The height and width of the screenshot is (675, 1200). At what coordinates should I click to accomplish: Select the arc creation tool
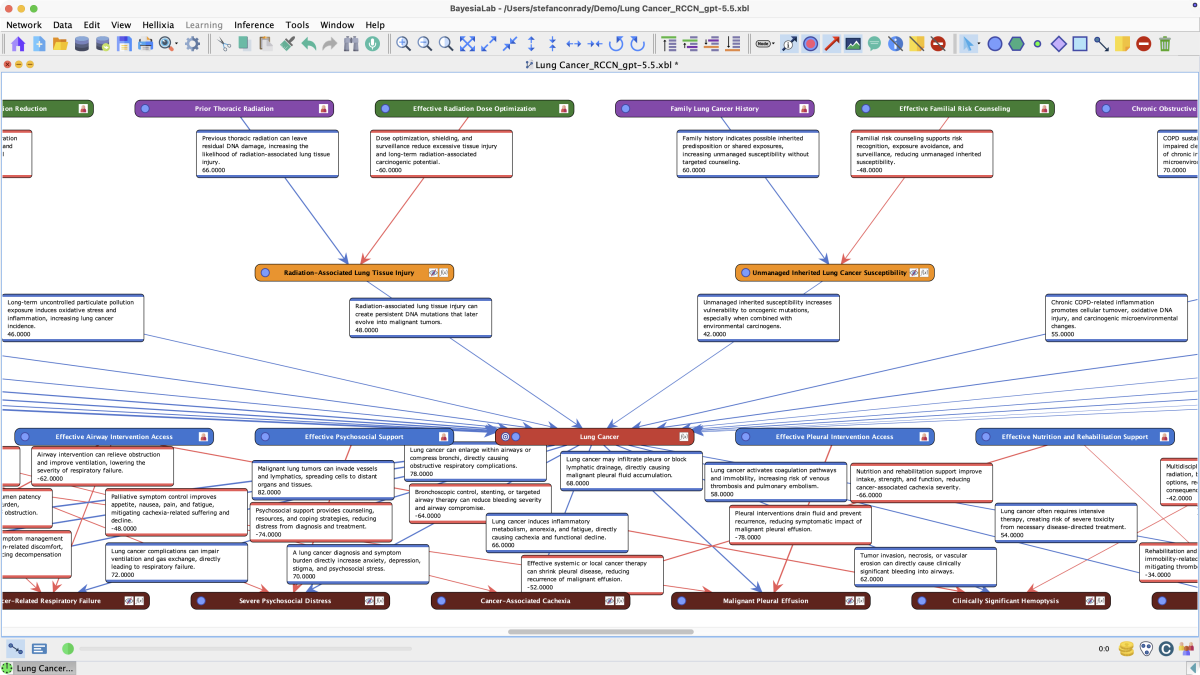click(1101, 44)
